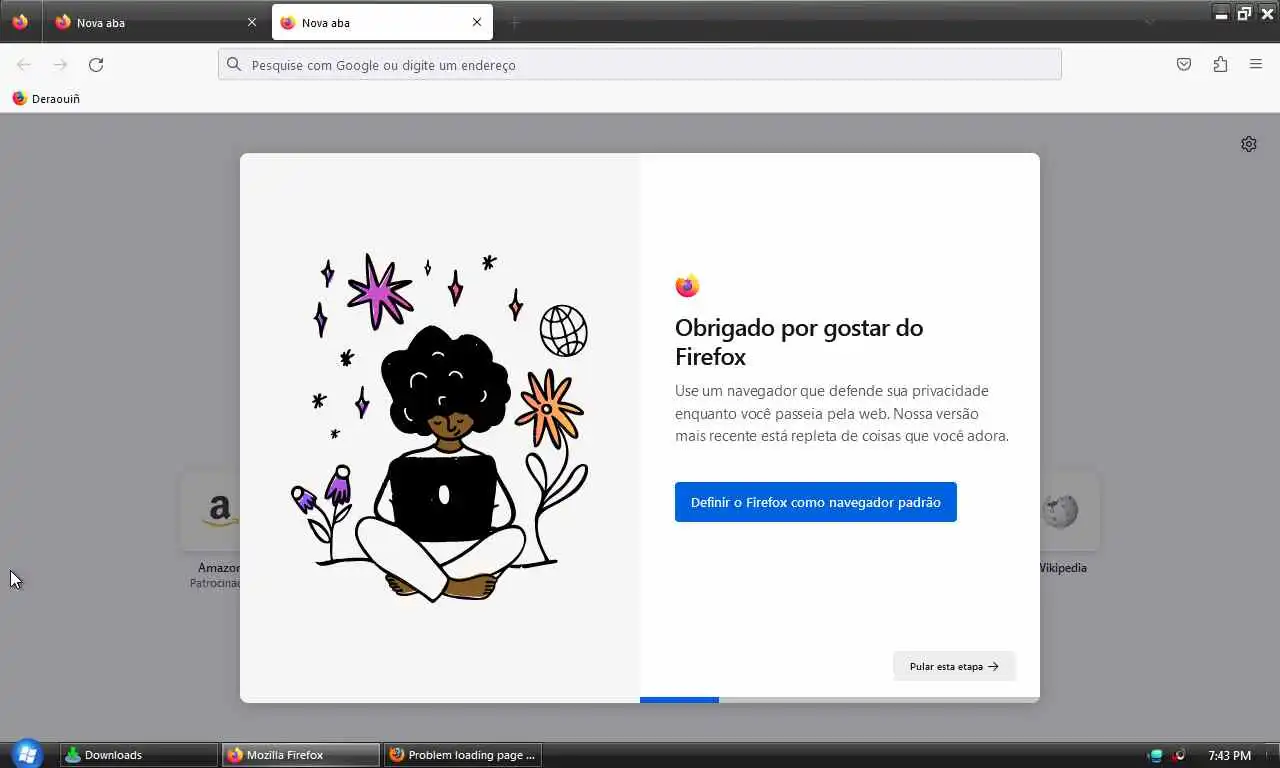
Task: Reload the current page
Action: 96,65
